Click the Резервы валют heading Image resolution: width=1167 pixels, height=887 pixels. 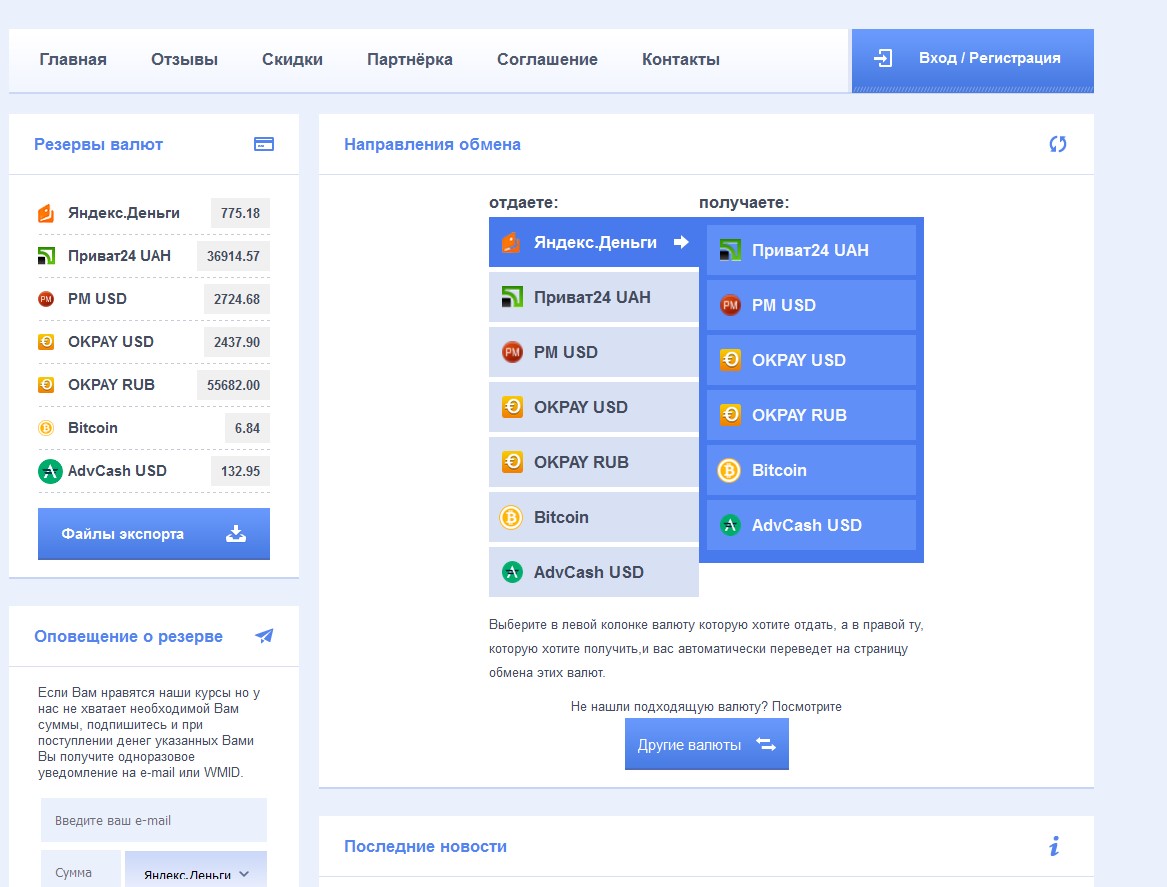coord(98,144)
